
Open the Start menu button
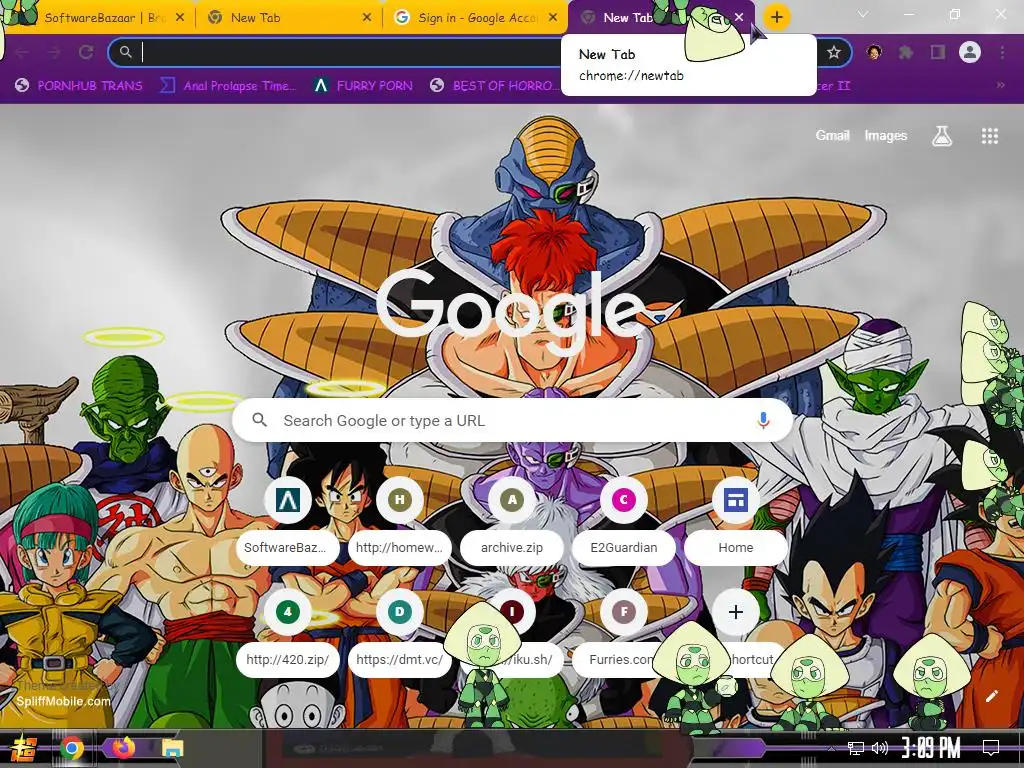(x=23, y=748)
